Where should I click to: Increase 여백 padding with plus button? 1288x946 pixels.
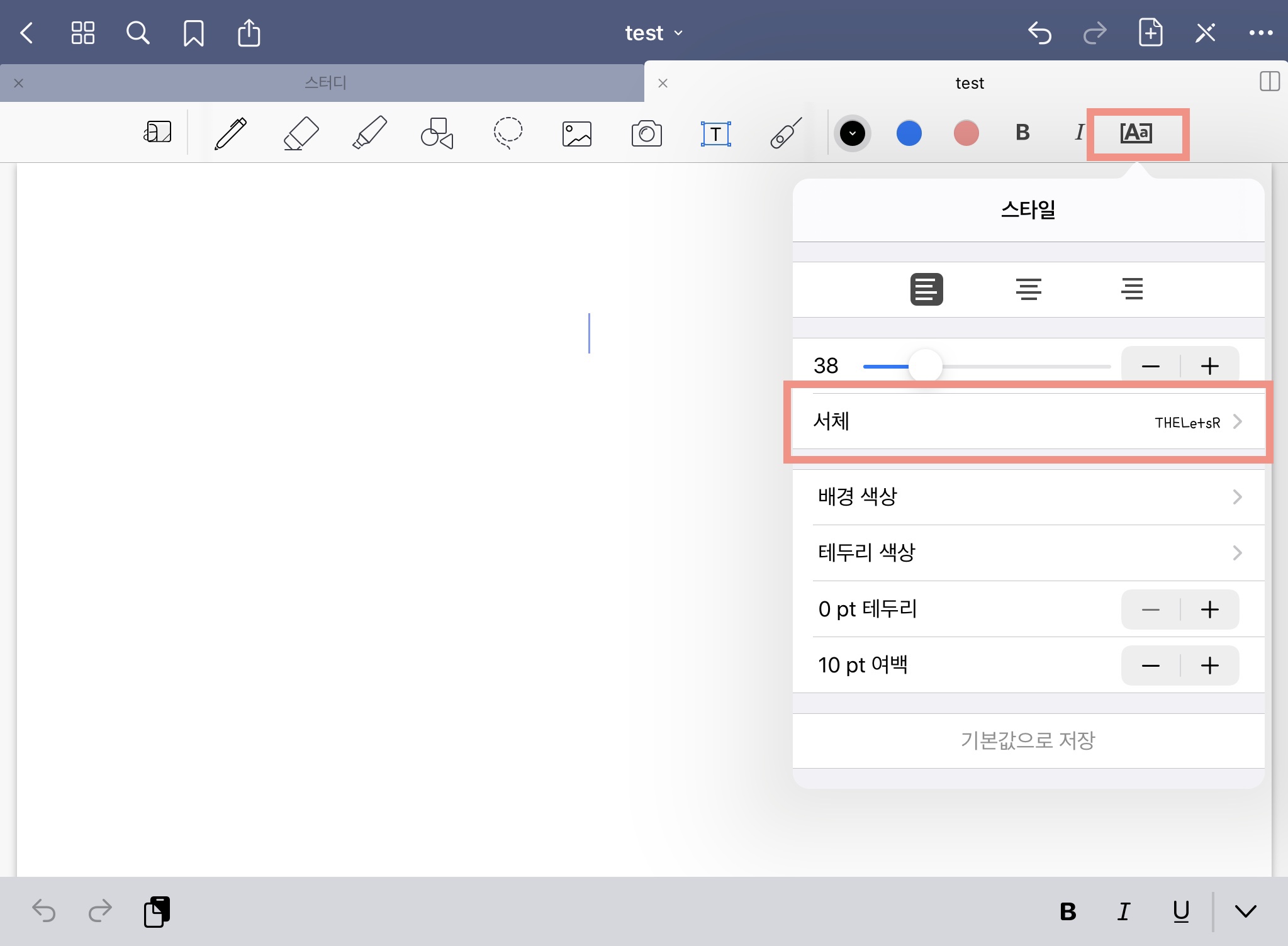click(x=1209, y=665)
